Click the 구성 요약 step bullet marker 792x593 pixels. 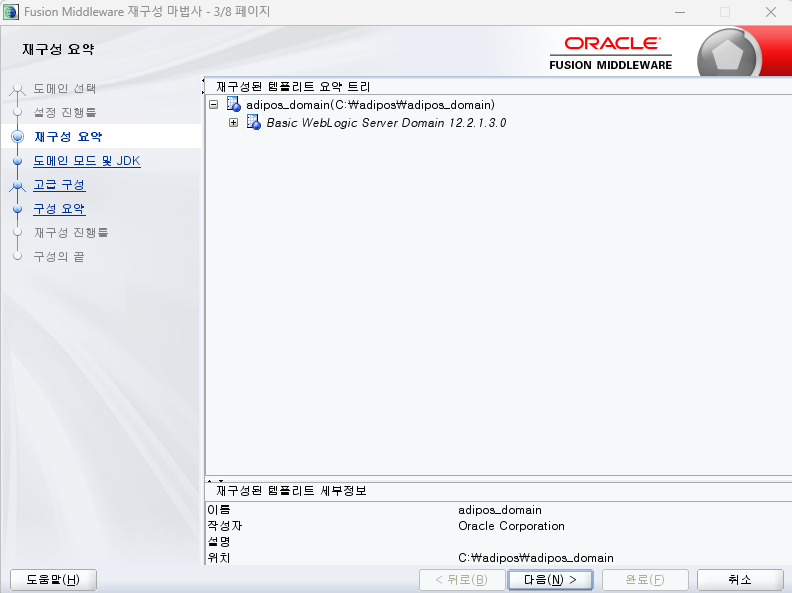point(18,209)
